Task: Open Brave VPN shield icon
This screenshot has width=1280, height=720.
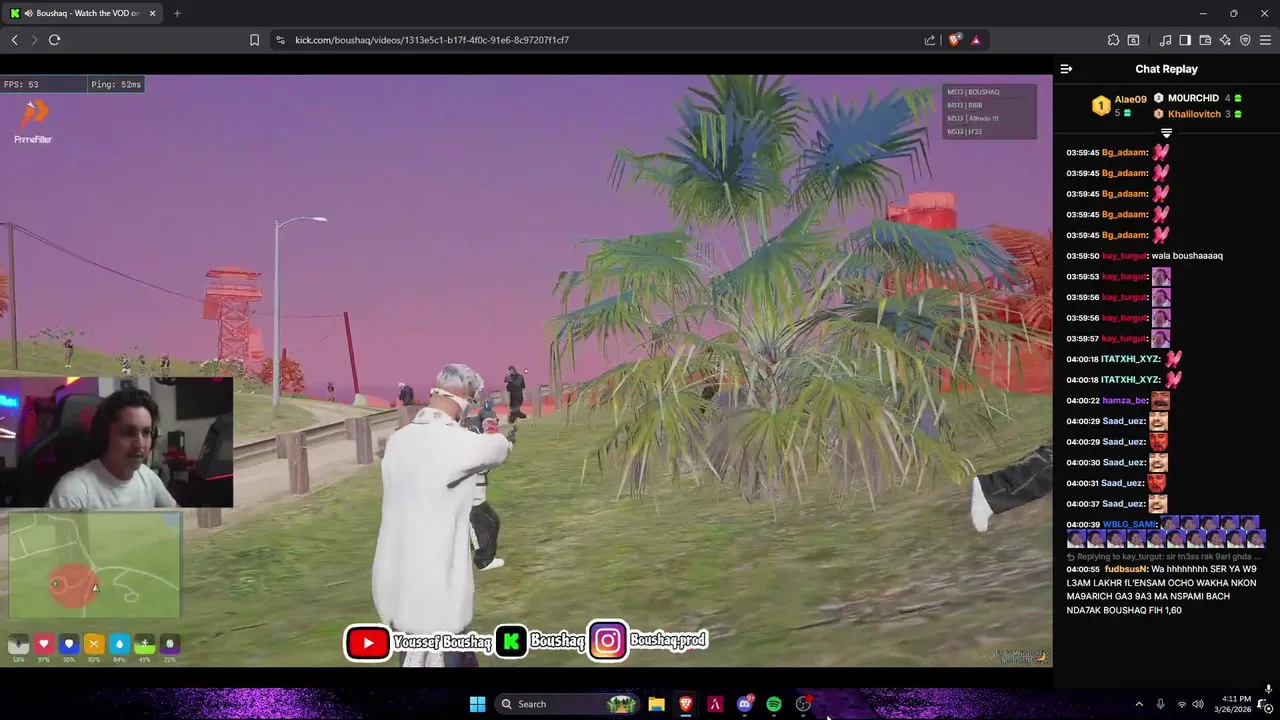Action: (x=1245, y=40)
